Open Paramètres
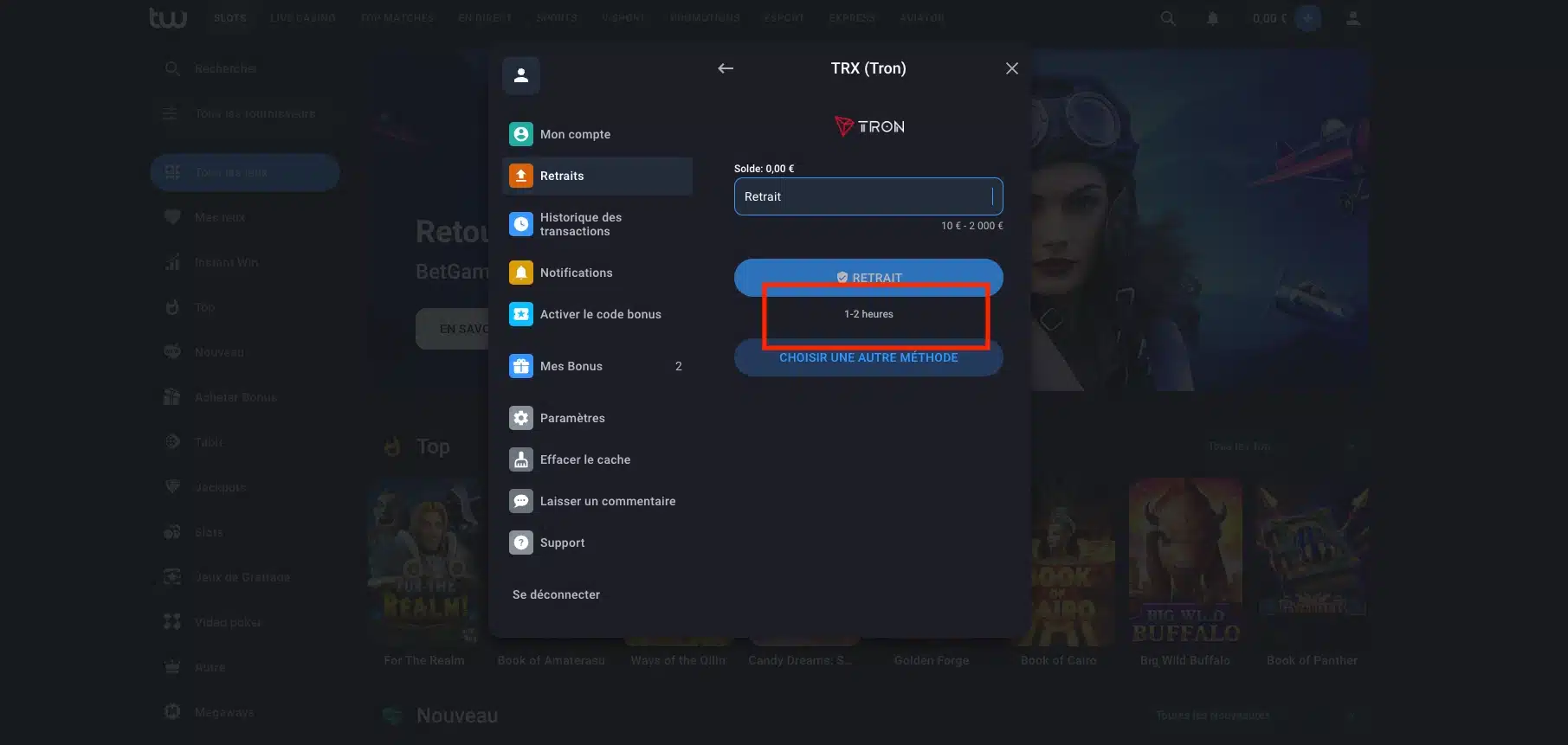The height and width of the screenshot is (745, 1568). pyautogui.click(x=597, y=418)
